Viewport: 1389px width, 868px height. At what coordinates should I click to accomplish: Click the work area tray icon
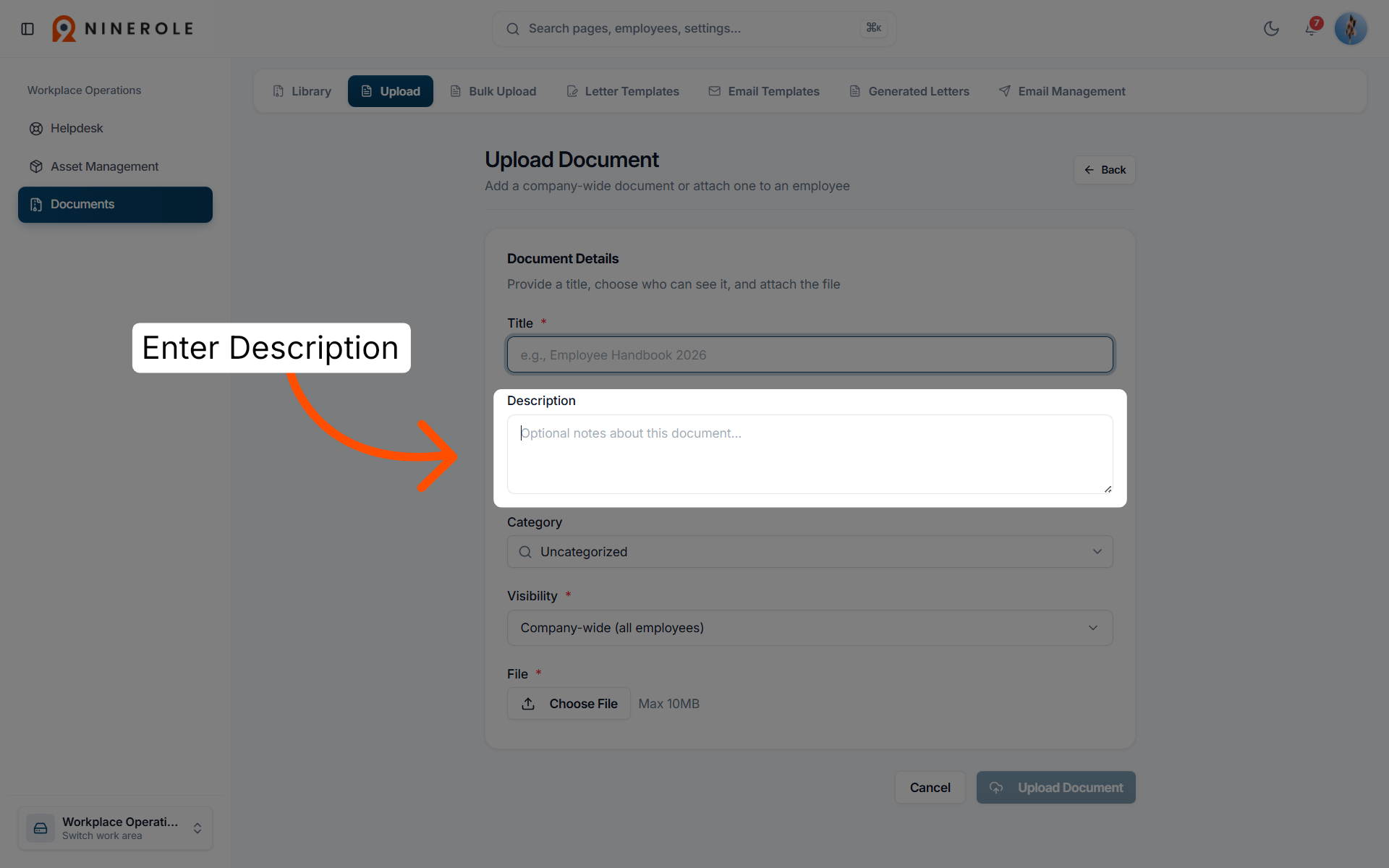pyautogui.click(x=41, y=828)
